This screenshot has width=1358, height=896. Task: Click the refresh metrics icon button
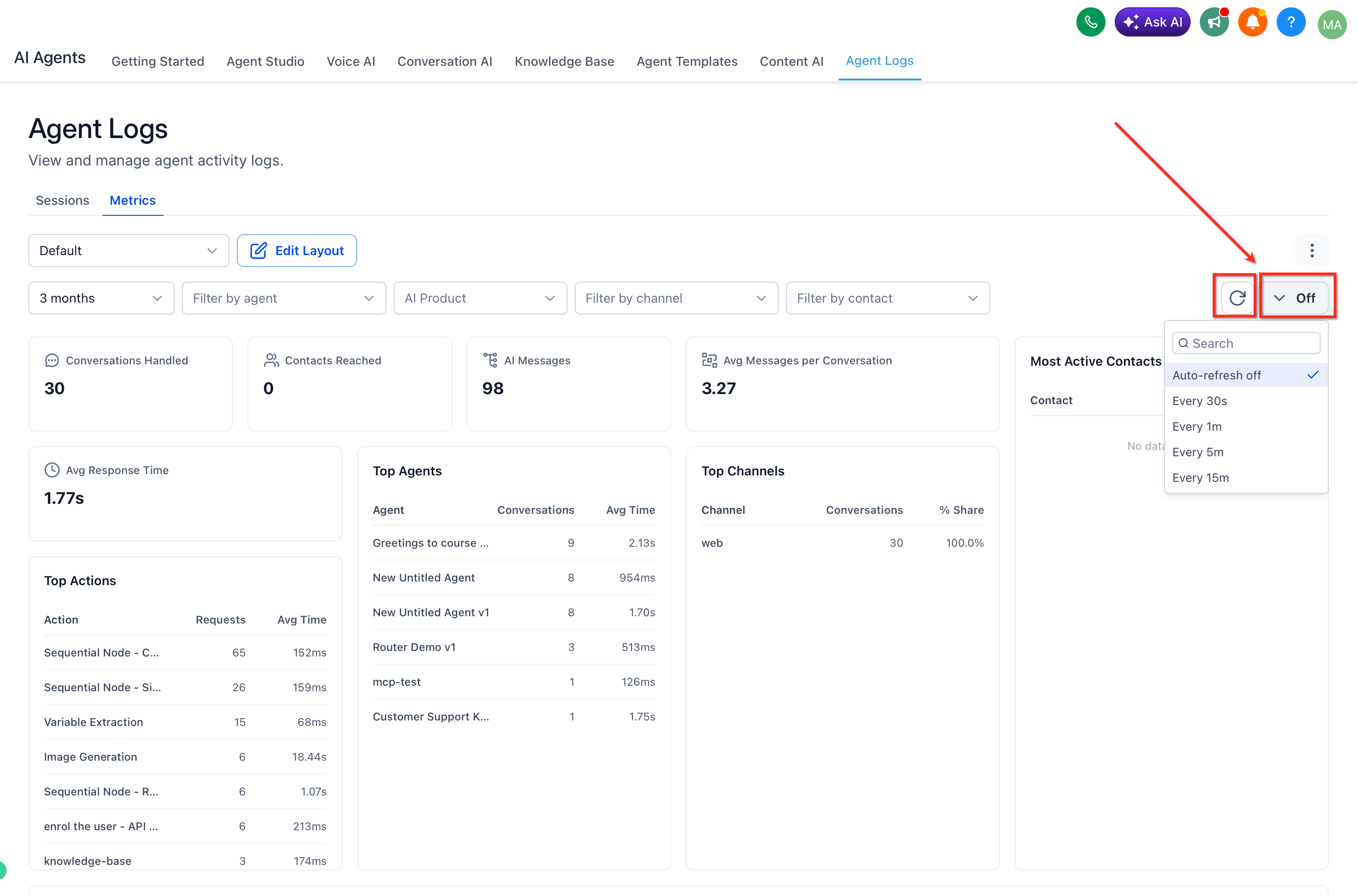[x=1237, y=298]
